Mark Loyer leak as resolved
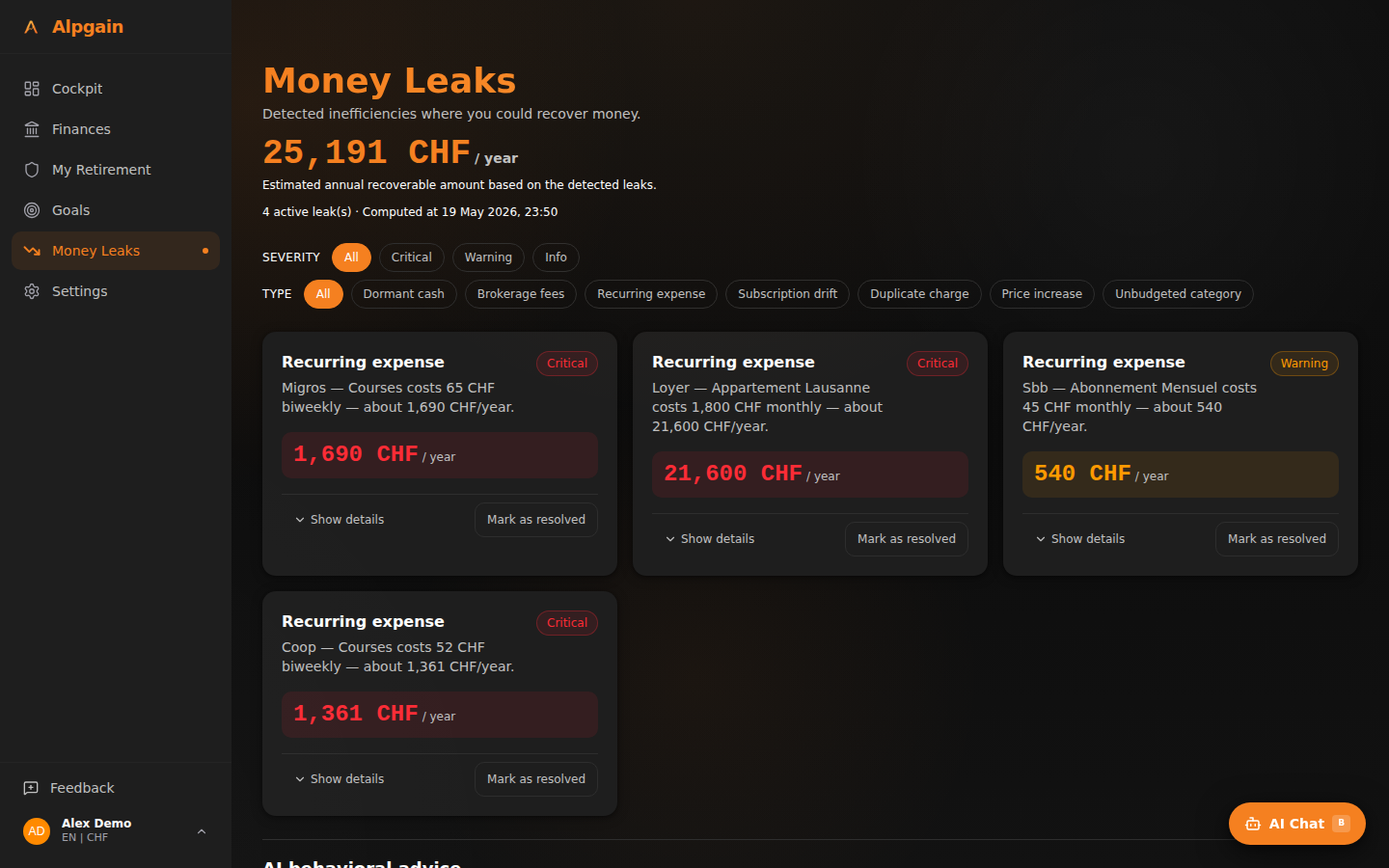Image resolution: width=1389 pixels, height=868 pixels. click(907, 539)
